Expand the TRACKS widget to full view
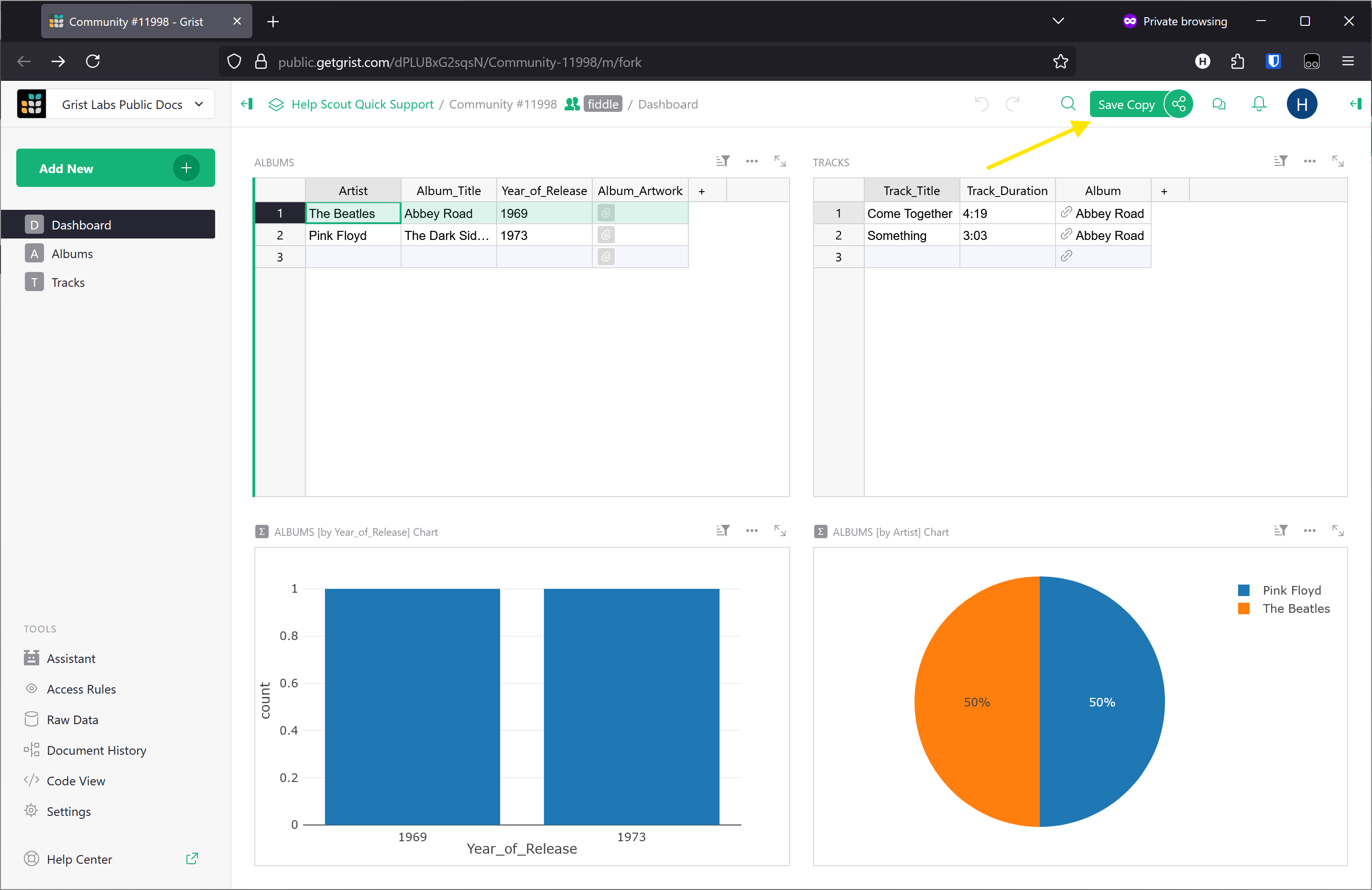This screenshot has height=890, width=1372. pyautogui.click(x=1338, y=162)
